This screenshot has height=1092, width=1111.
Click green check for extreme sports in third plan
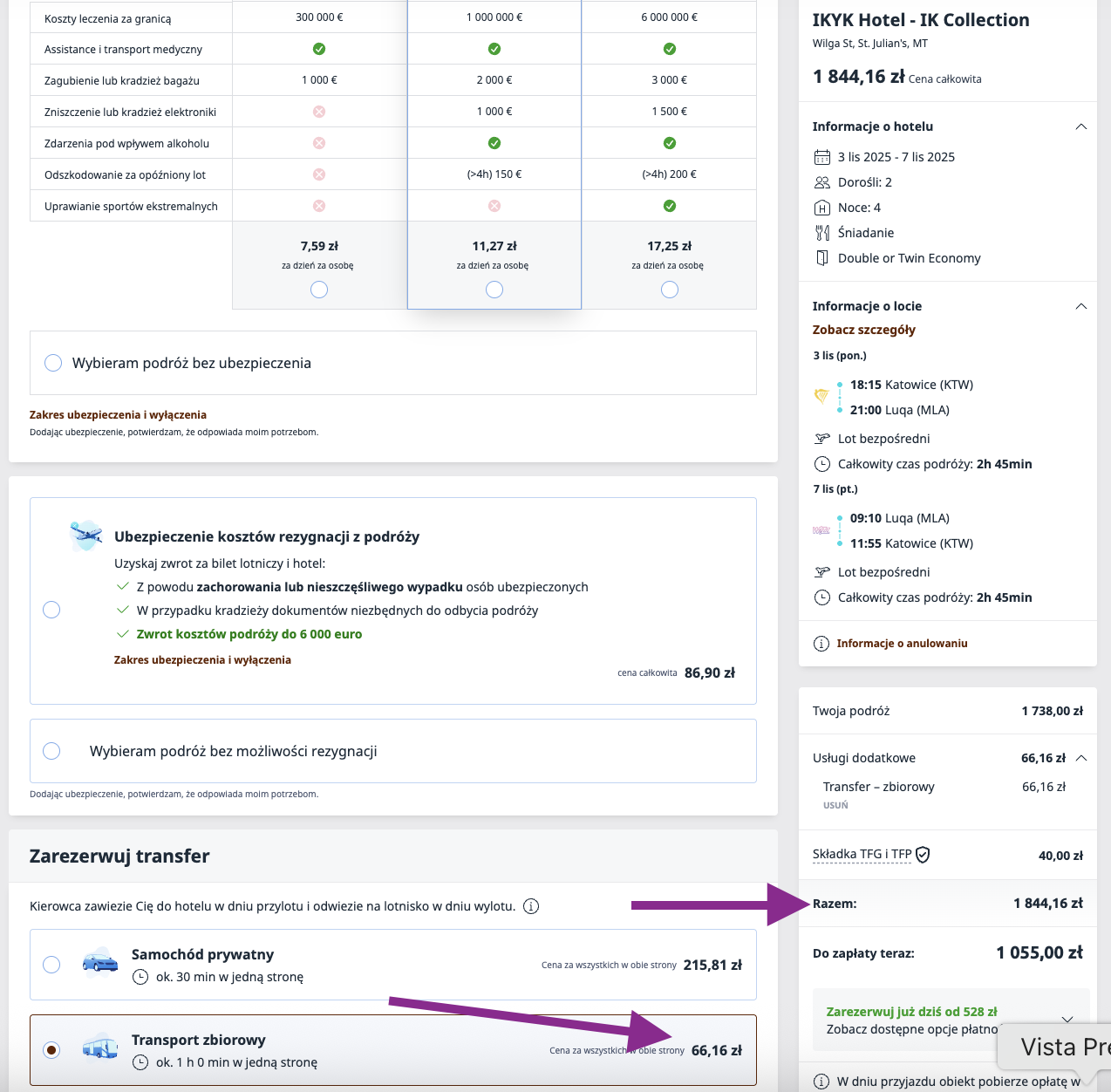670,206
